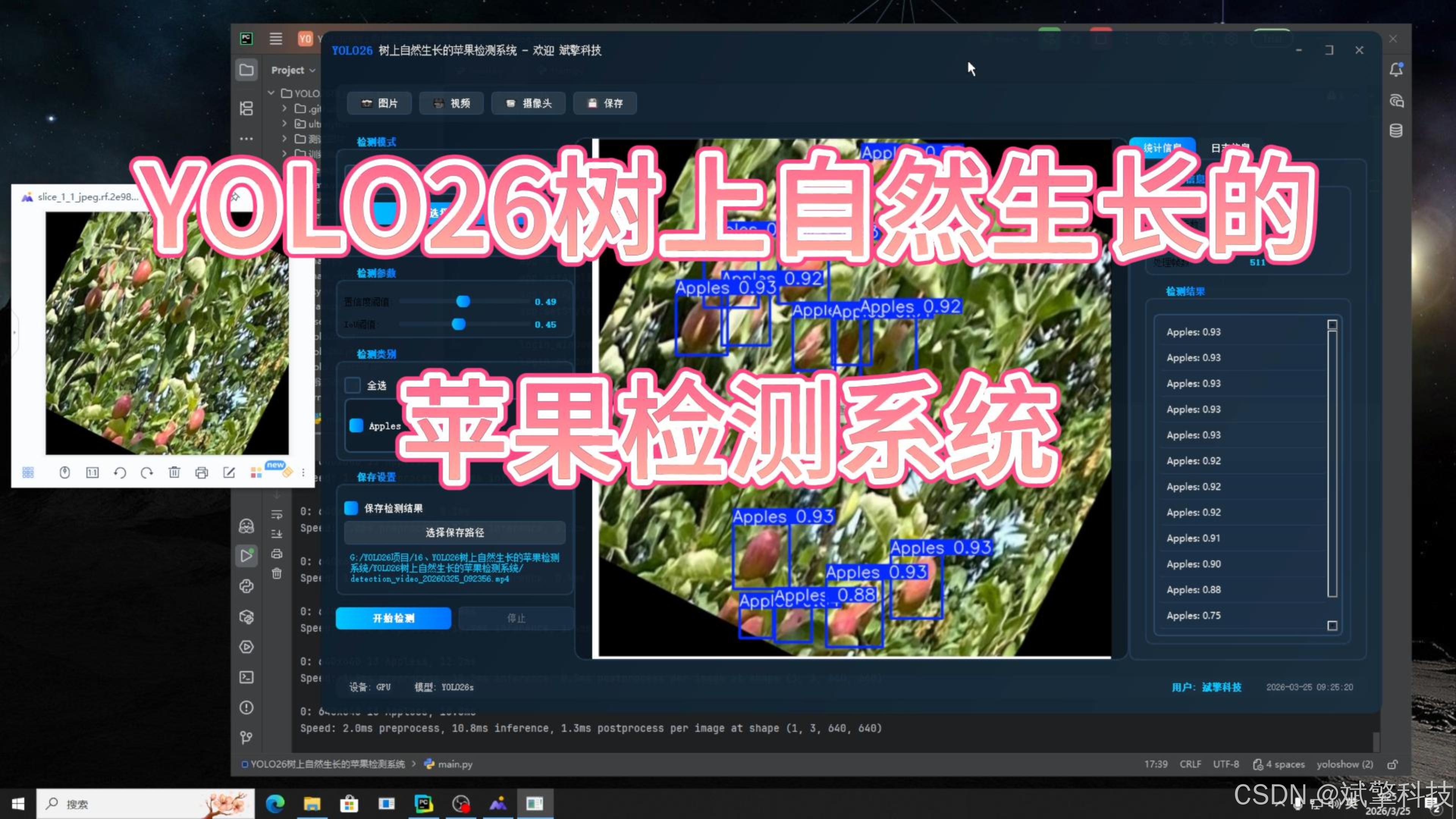This screenshot has height=819, width=1456.
Task: Open the Database tool window
Action: [1396, 130]
